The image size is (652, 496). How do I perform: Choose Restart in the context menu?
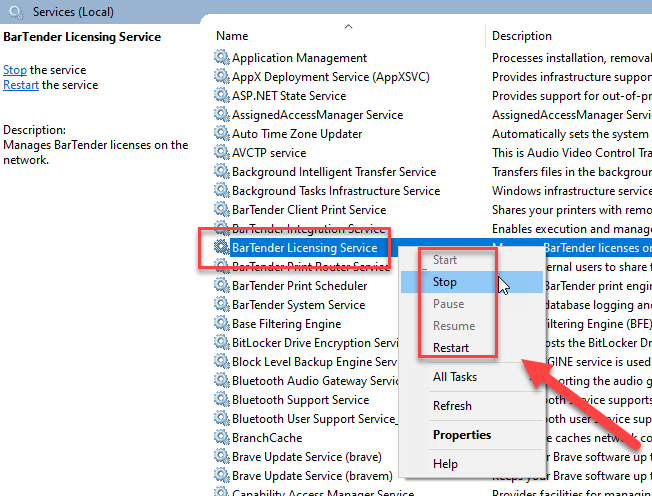pyautogui.click(x=452, y=348)
